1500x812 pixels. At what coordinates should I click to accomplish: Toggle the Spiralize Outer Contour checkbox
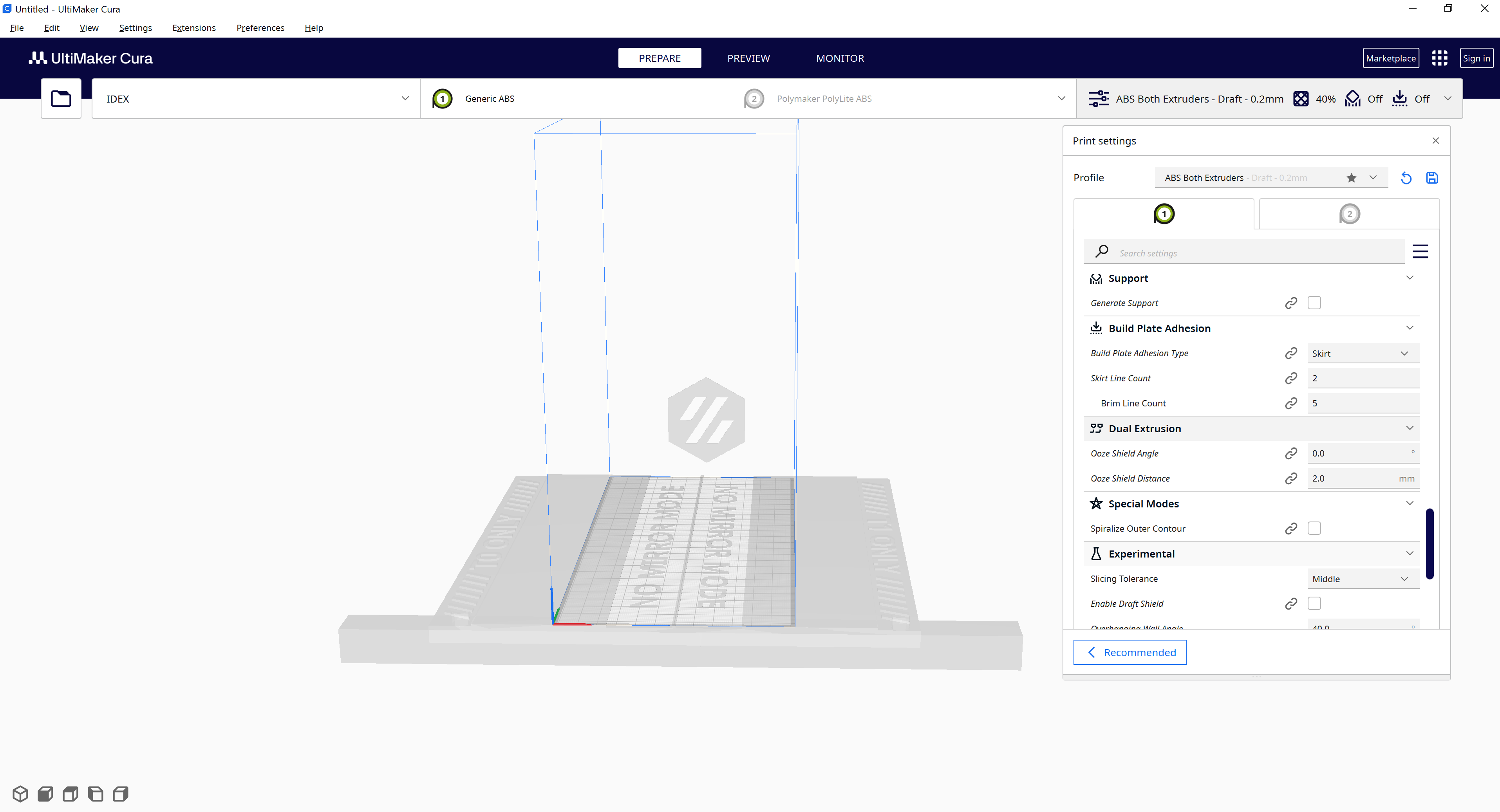[1314, 528]
